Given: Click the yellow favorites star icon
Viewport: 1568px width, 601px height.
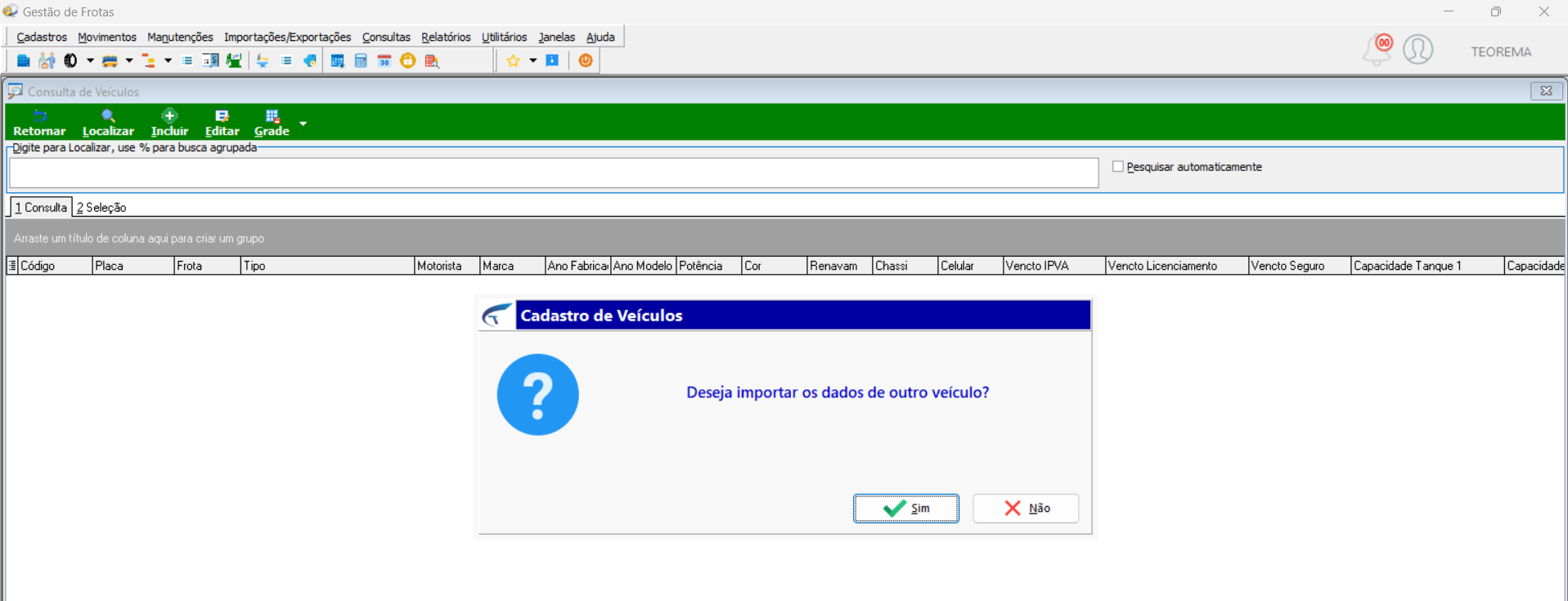Looking at the screenshot, I should [513, 61].
